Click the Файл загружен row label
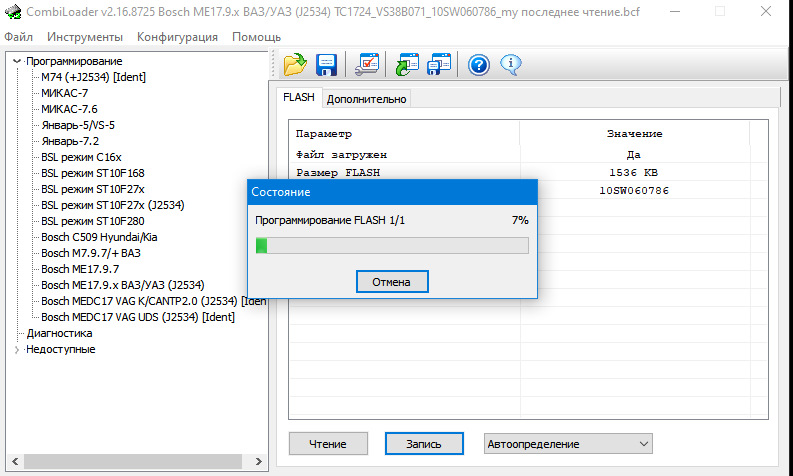 point(341,155)
